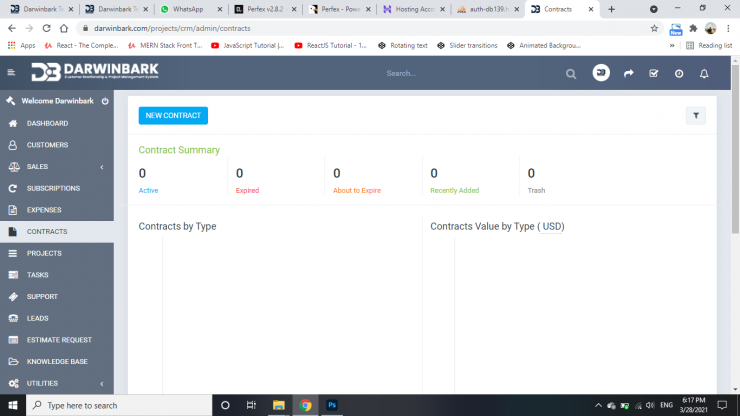The height and width of the screenshot is (416, 740).
Task: Filter by About to Expire contracts
Action: [x=357, y=190]
